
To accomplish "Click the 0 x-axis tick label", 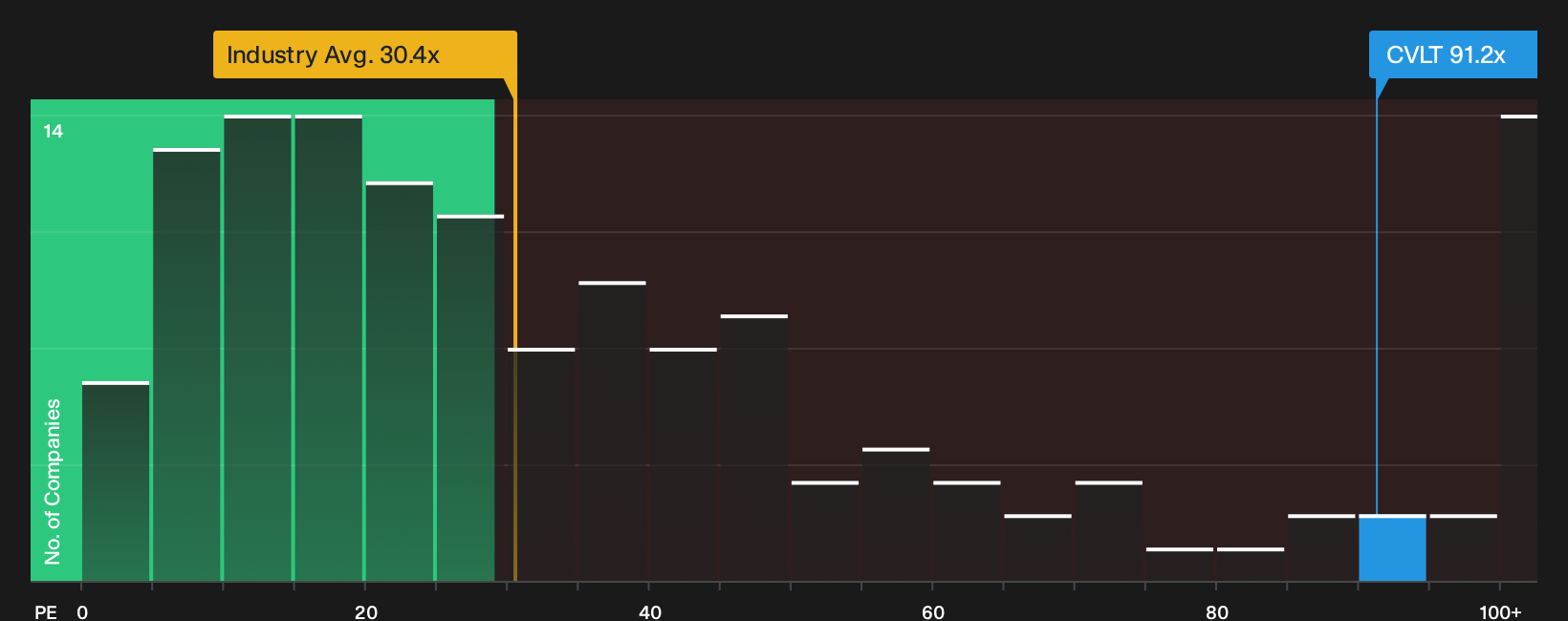I will click(x=82, y=611).
